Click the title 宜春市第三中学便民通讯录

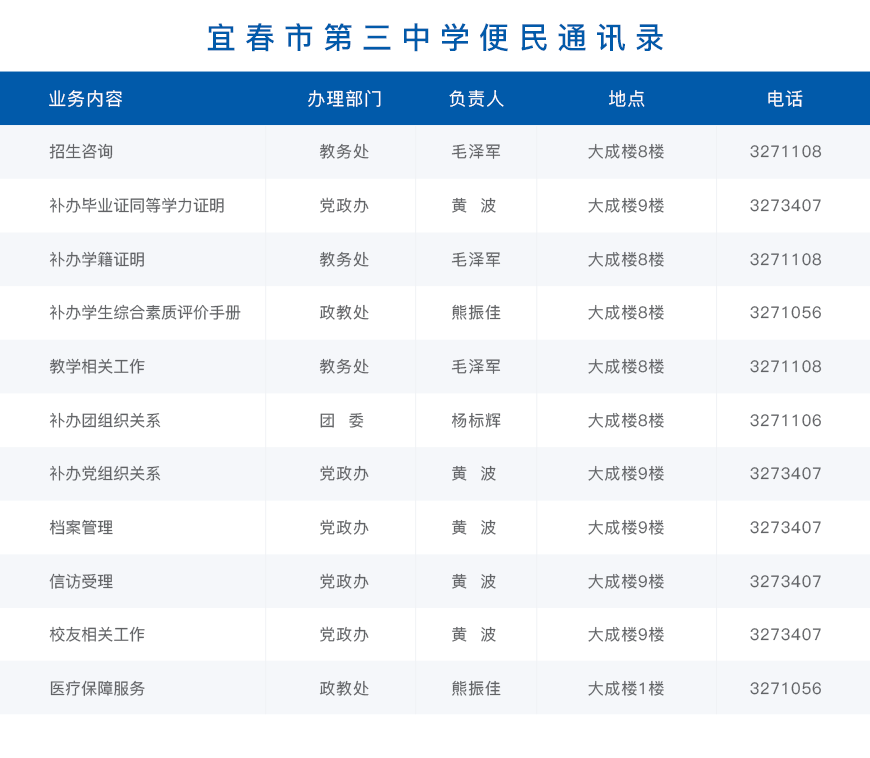tap(436, 38)
